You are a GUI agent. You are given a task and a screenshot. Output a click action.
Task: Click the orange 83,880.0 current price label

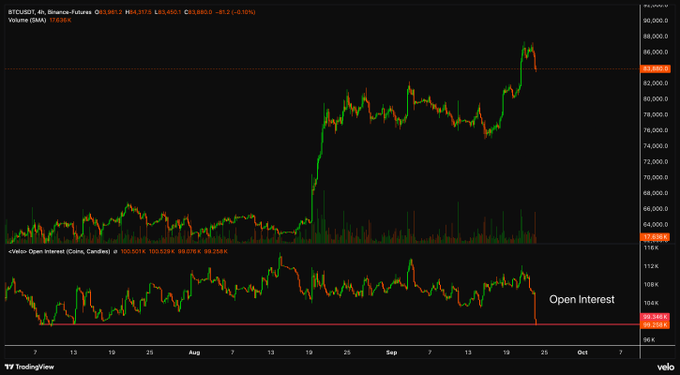655,68
